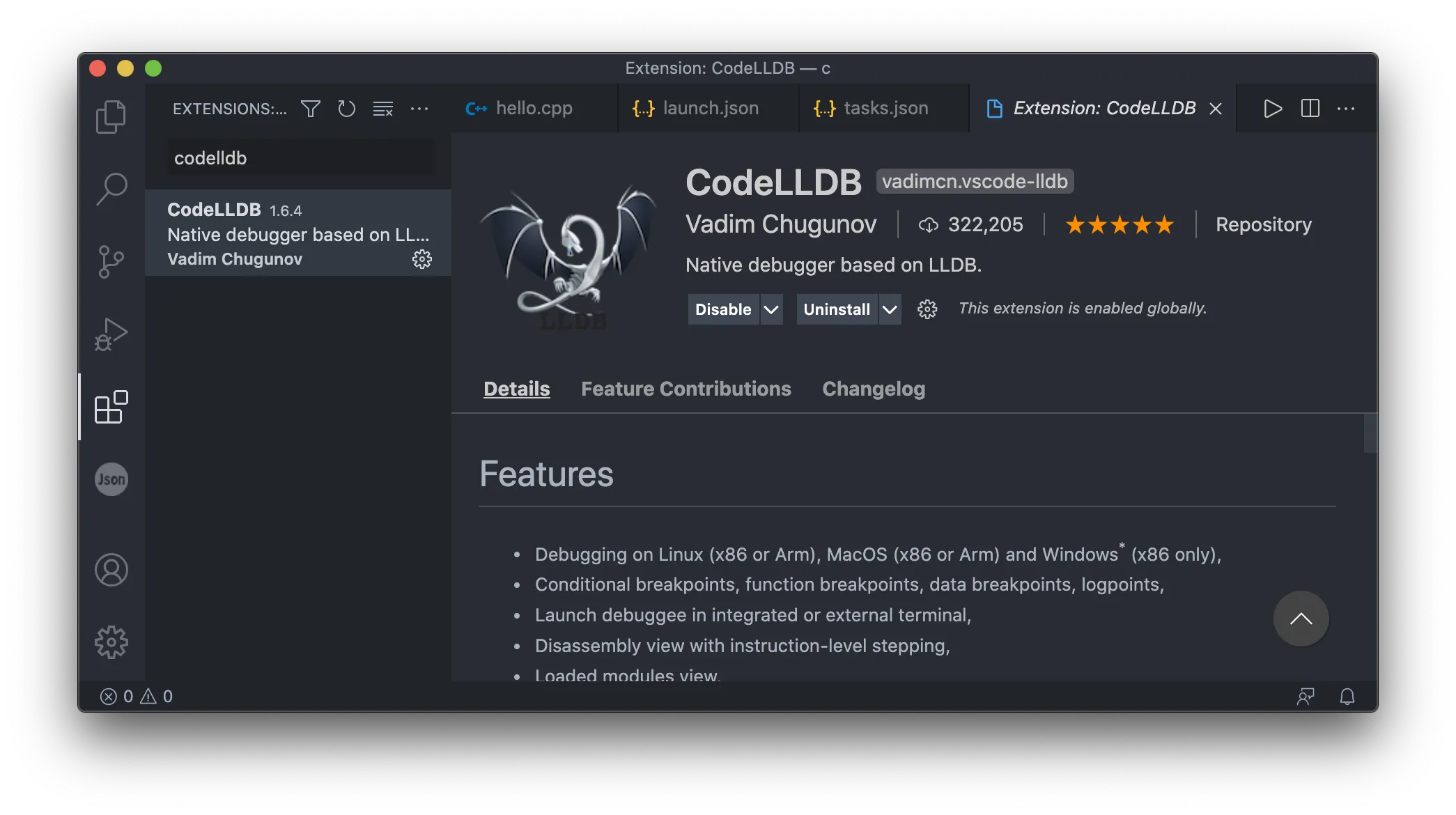Screen dimensions: 1456x815
Task: Open the Search view icon
Action: tap(111, 189)
